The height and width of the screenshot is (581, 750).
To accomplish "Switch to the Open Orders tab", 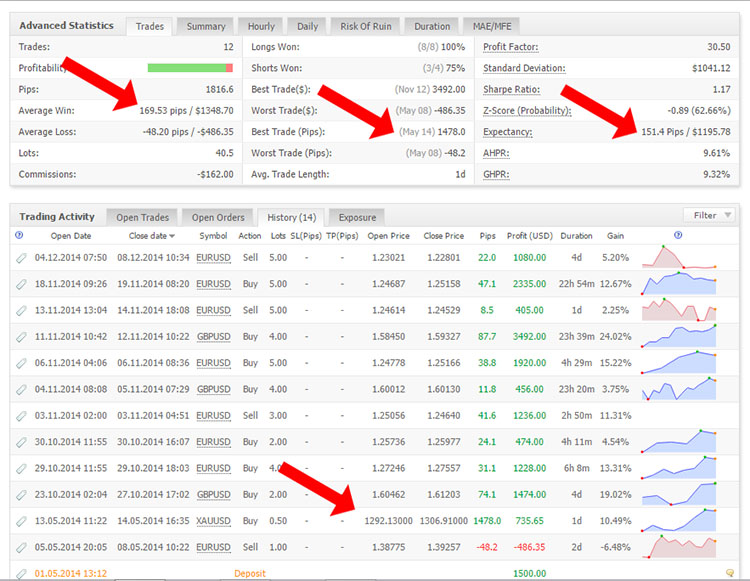I will (x=218, y=217).
